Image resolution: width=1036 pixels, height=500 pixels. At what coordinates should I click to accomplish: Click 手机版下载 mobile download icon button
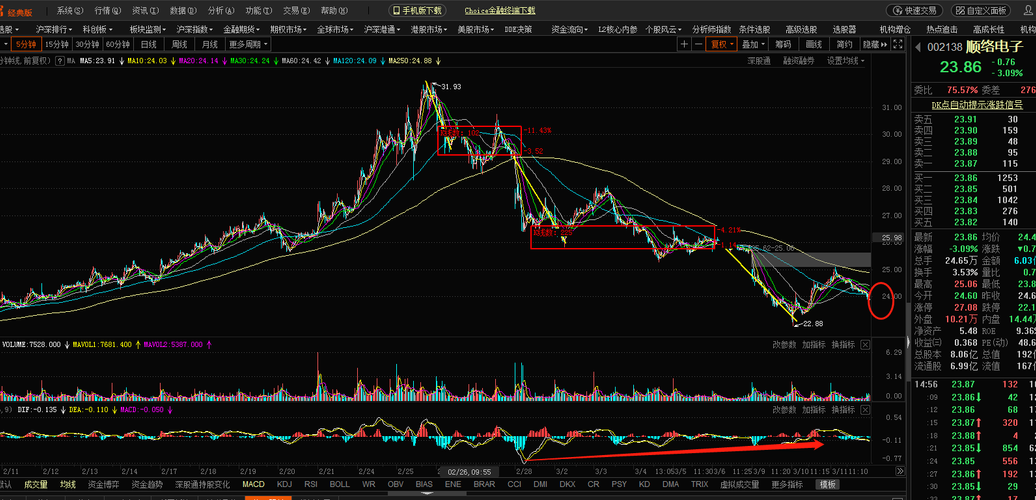pos(417,11)
